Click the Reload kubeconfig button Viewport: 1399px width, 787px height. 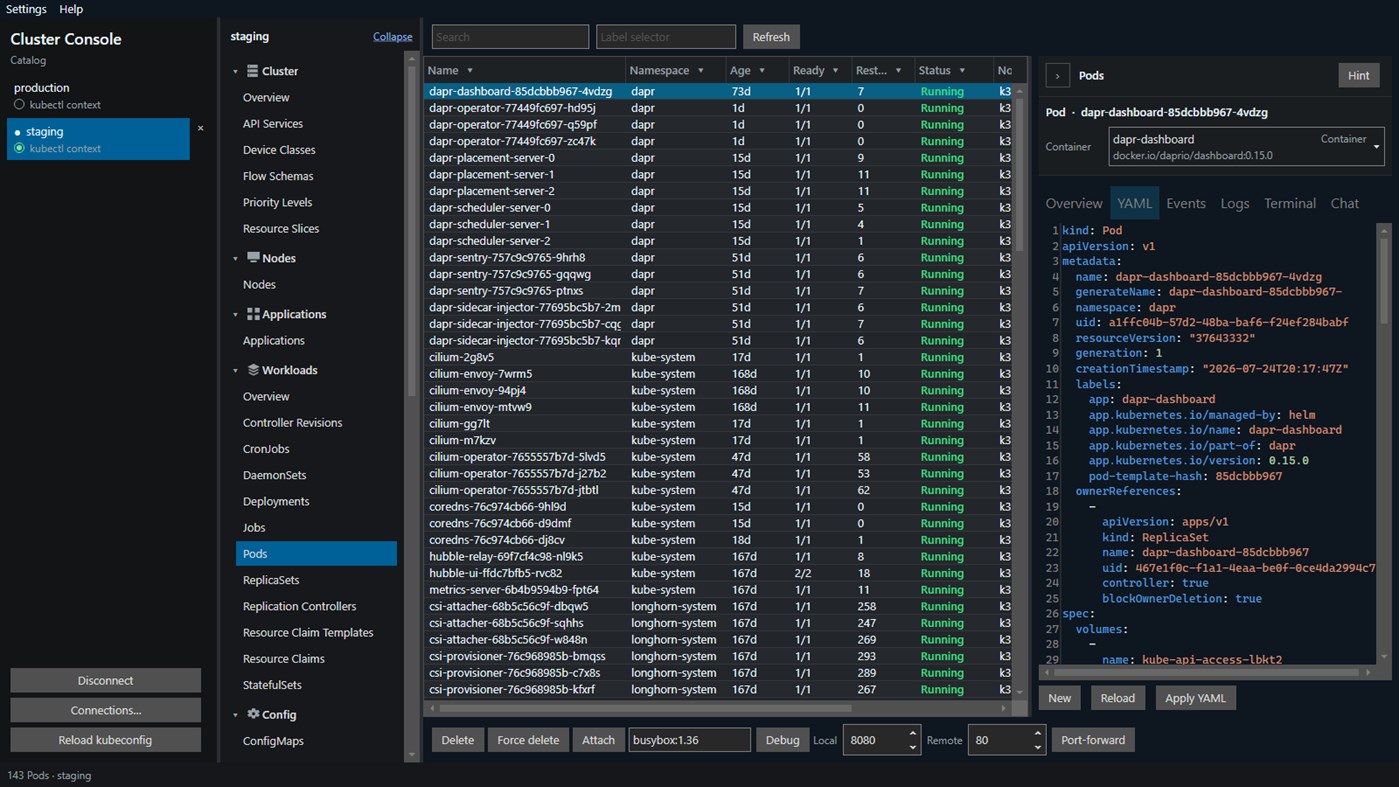tap(105, 740)
